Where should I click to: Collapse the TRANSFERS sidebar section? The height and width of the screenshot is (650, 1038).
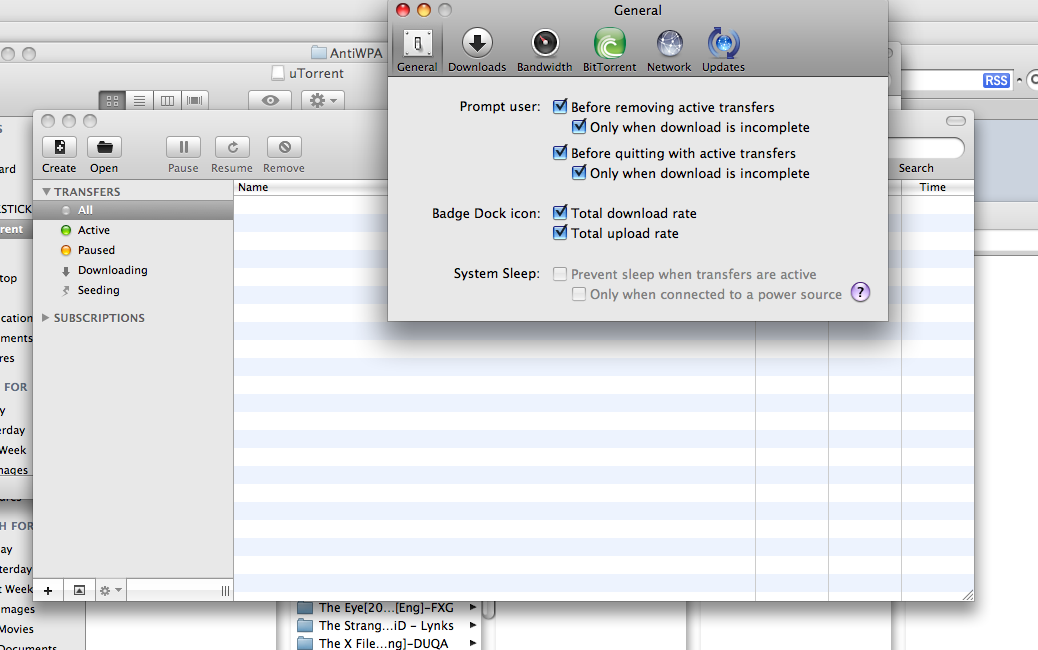(46, 191)
